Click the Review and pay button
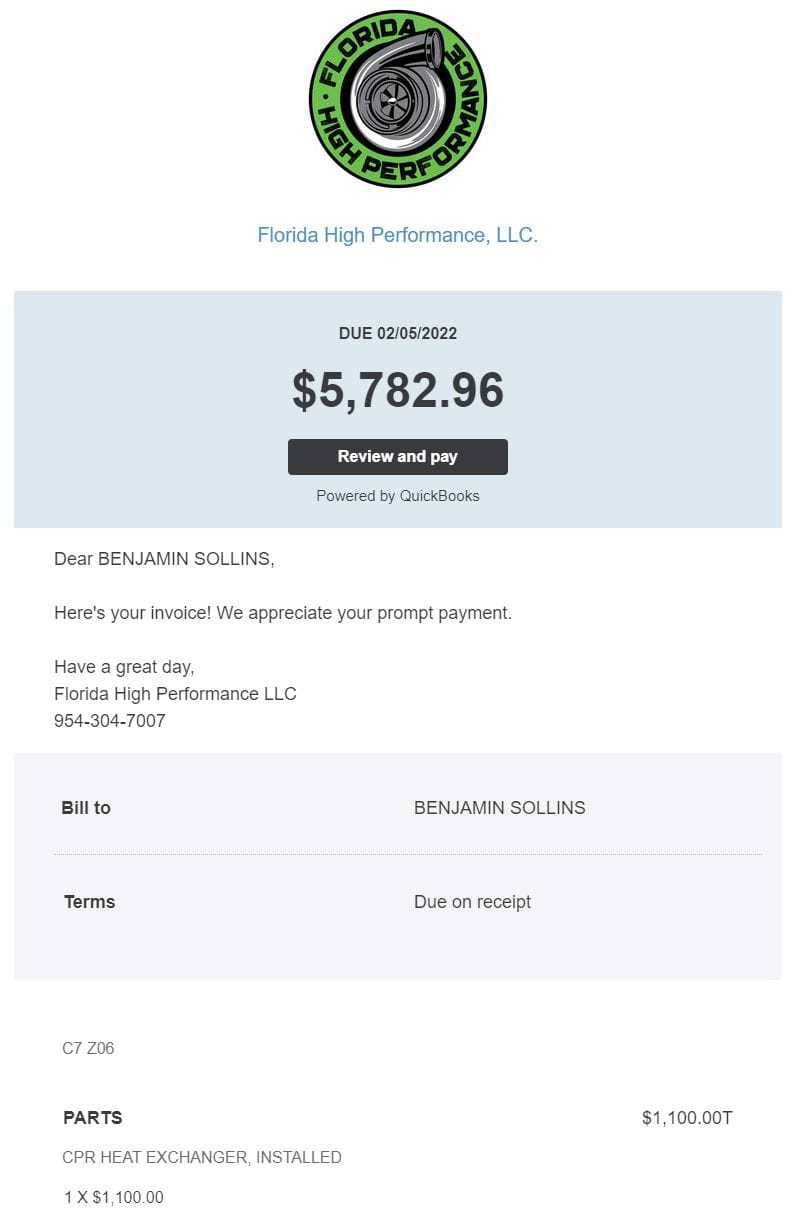This screenshot has width=799, height=1225. 398,457
